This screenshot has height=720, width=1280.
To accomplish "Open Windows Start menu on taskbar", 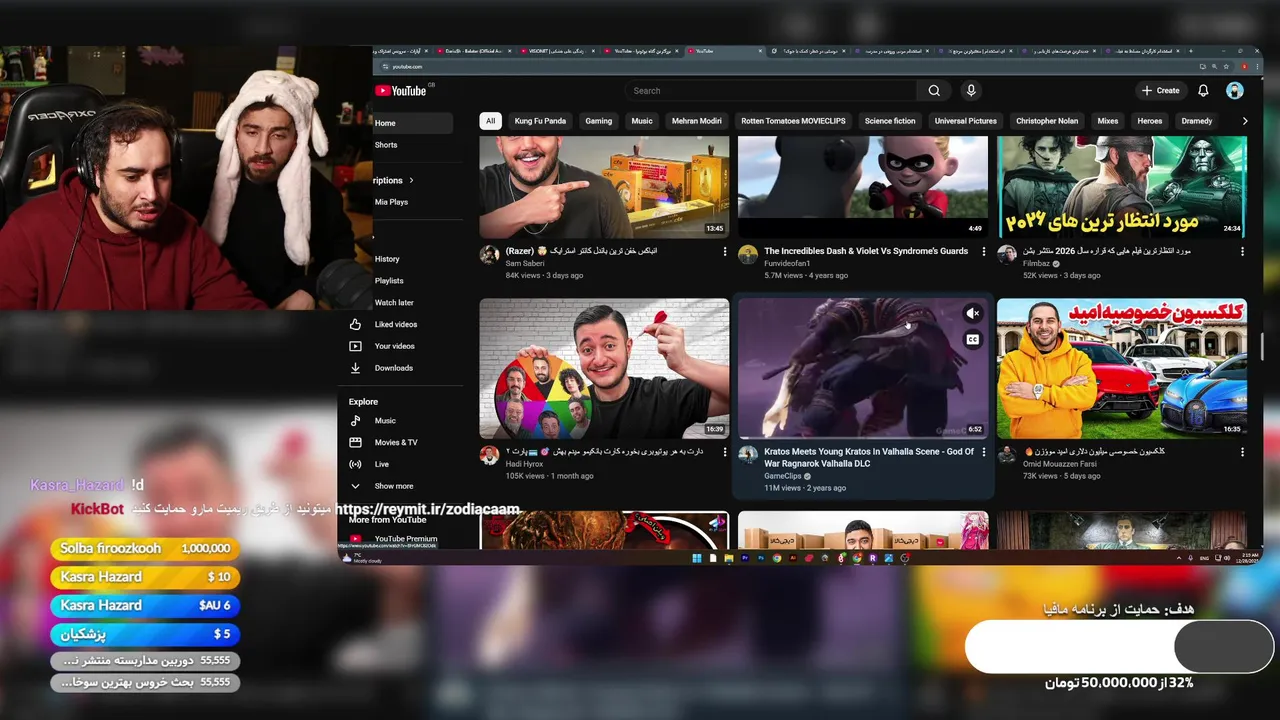I will 696,558.
